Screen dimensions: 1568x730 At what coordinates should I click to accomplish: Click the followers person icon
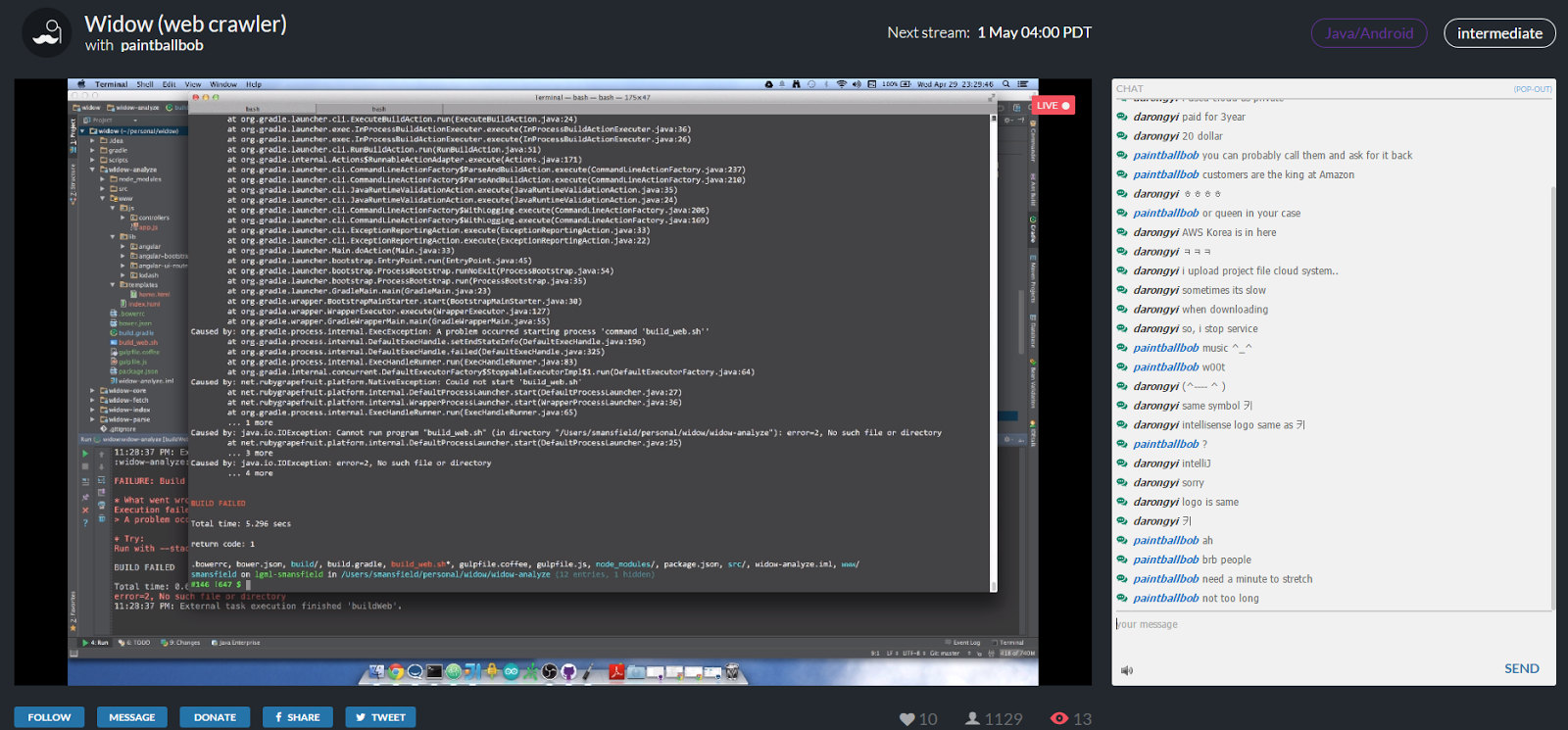972,719
